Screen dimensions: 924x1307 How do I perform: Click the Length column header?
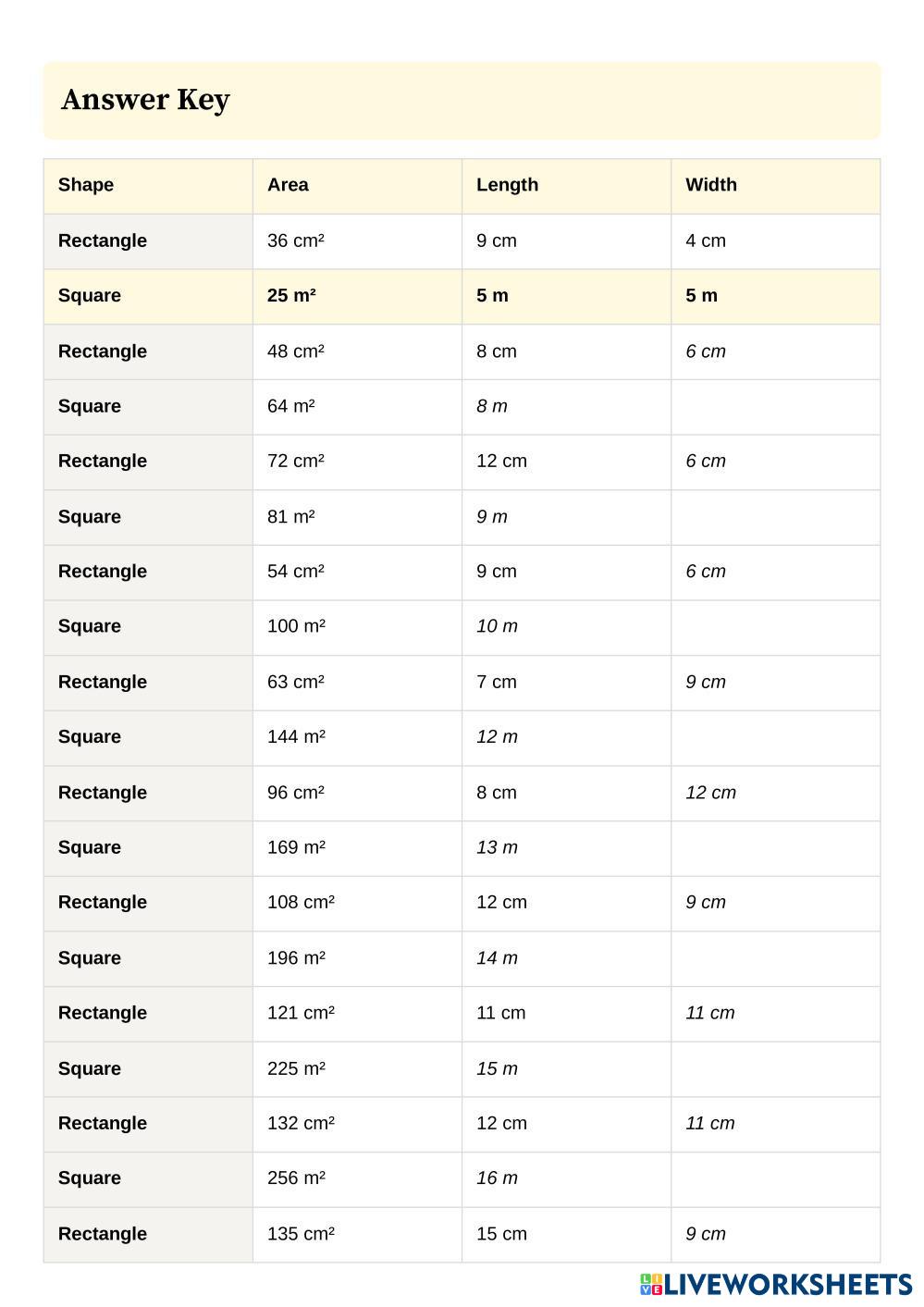[507, 185]
